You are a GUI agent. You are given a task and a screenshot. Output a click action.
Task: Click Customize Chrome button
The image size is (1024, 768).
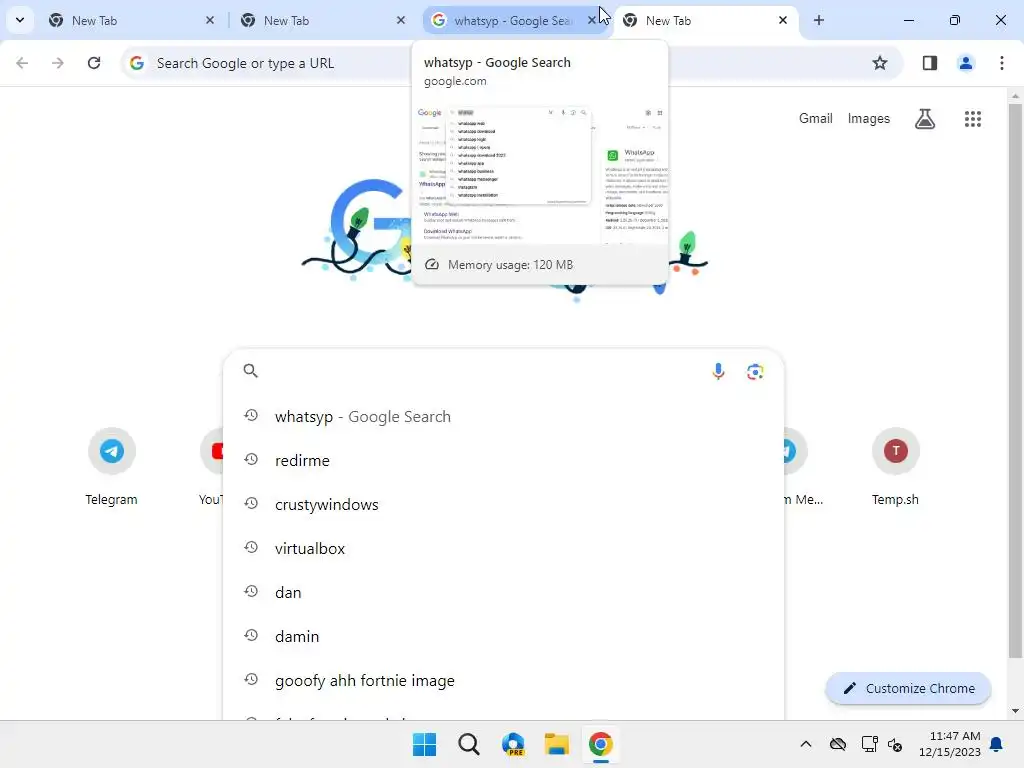pyautogui.click(x=908, y=688)
